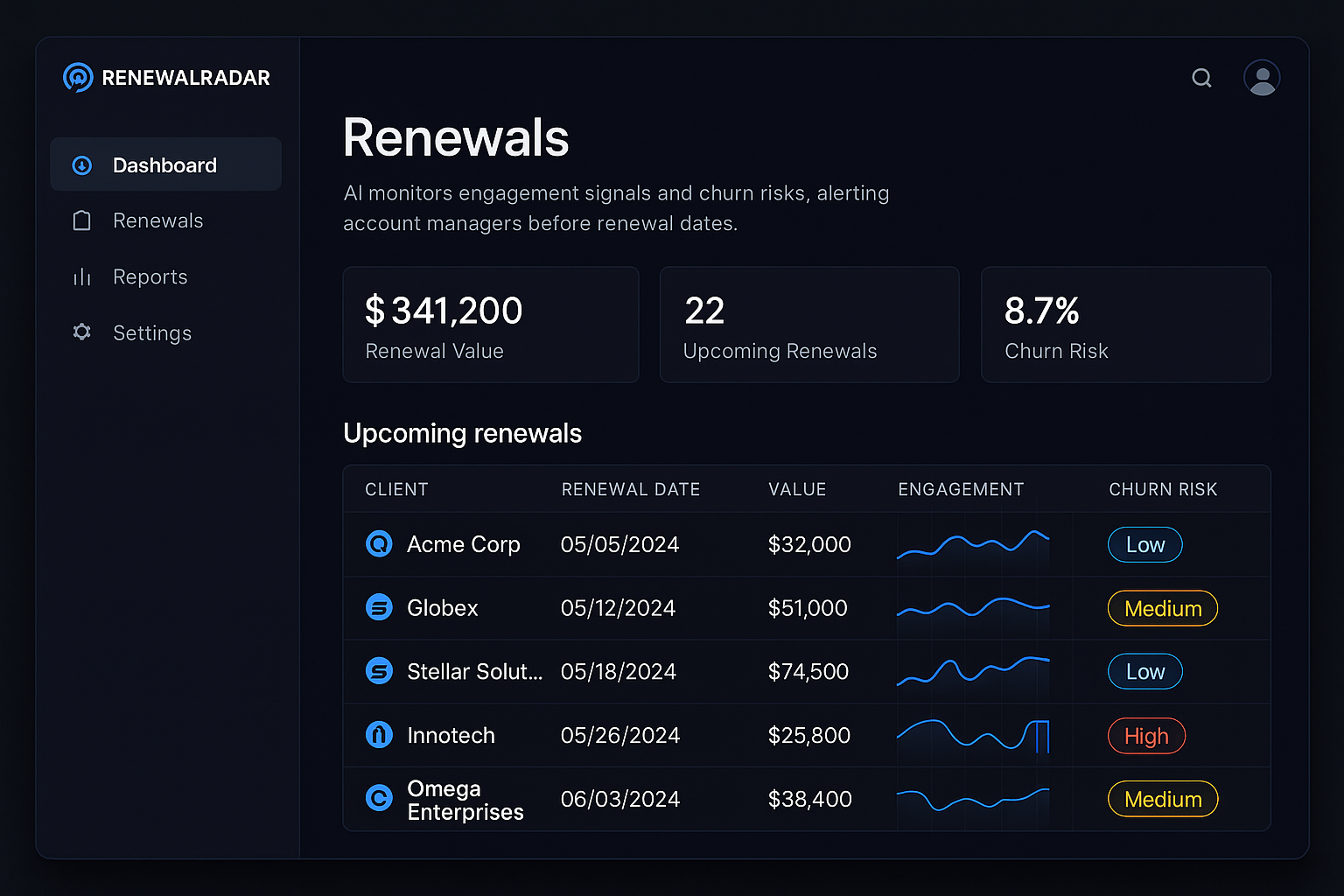
Task: Click the Settings gear icon
Action: click(81, 332)
